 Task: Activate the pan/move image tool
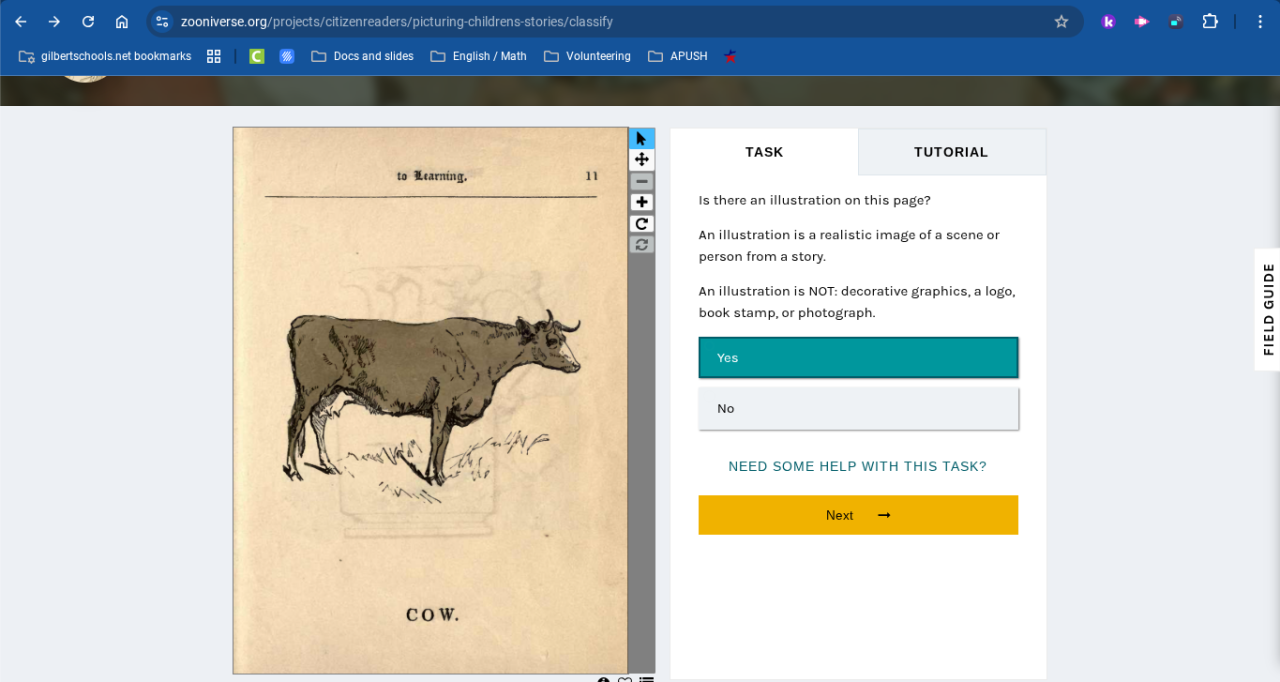pos(641,160)
